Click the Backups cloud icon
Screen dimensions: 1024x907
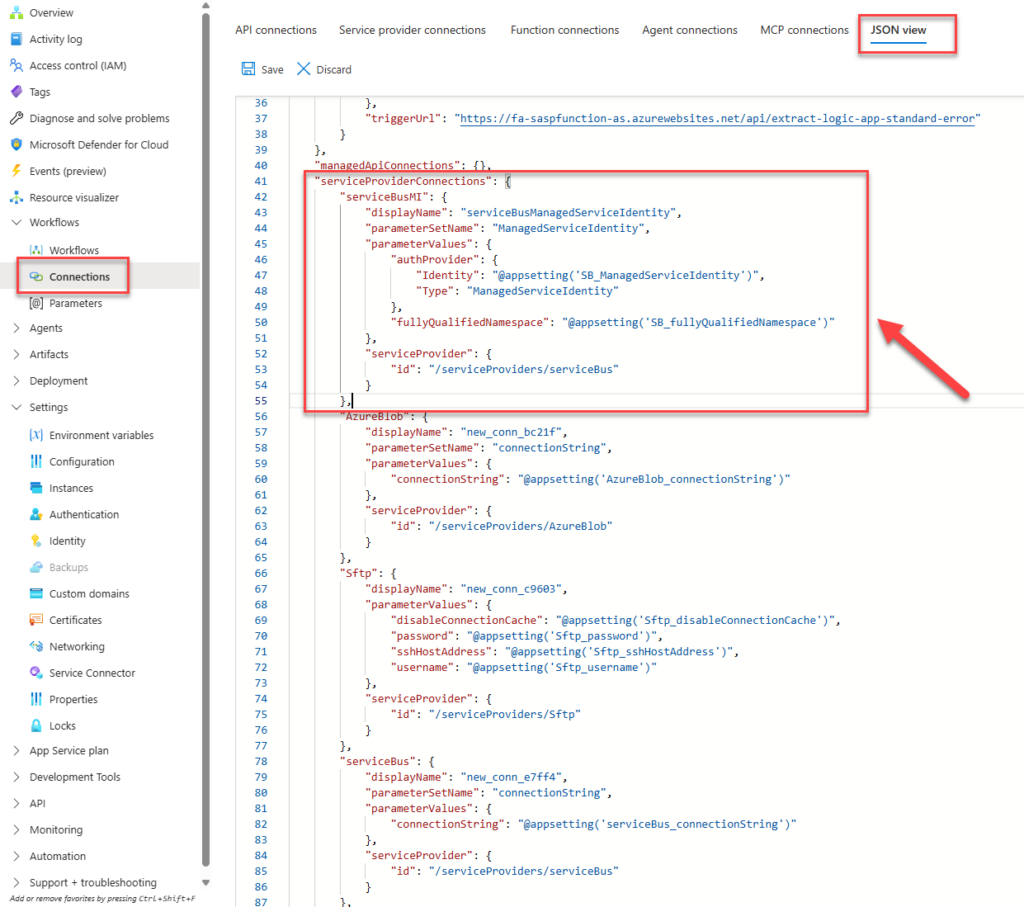click(37, 567)
